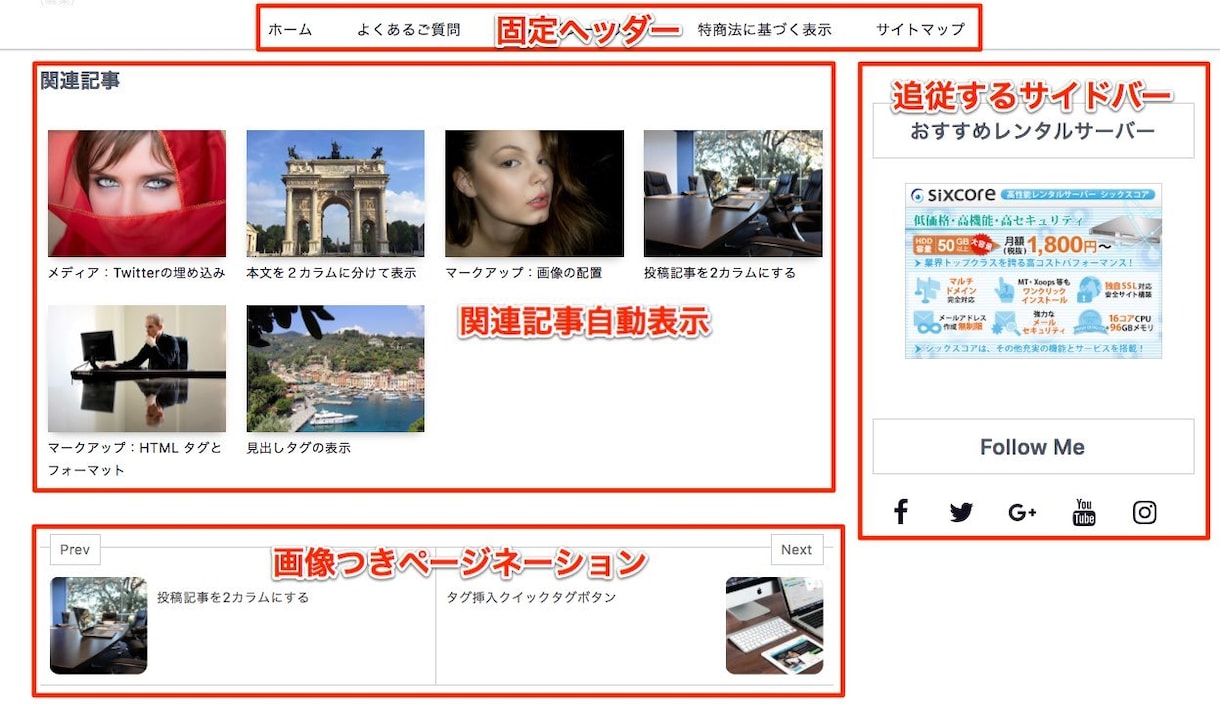Open next post link タグ挿入クイックタグボタン
1220x710 pixels.
tap(531, 597)
